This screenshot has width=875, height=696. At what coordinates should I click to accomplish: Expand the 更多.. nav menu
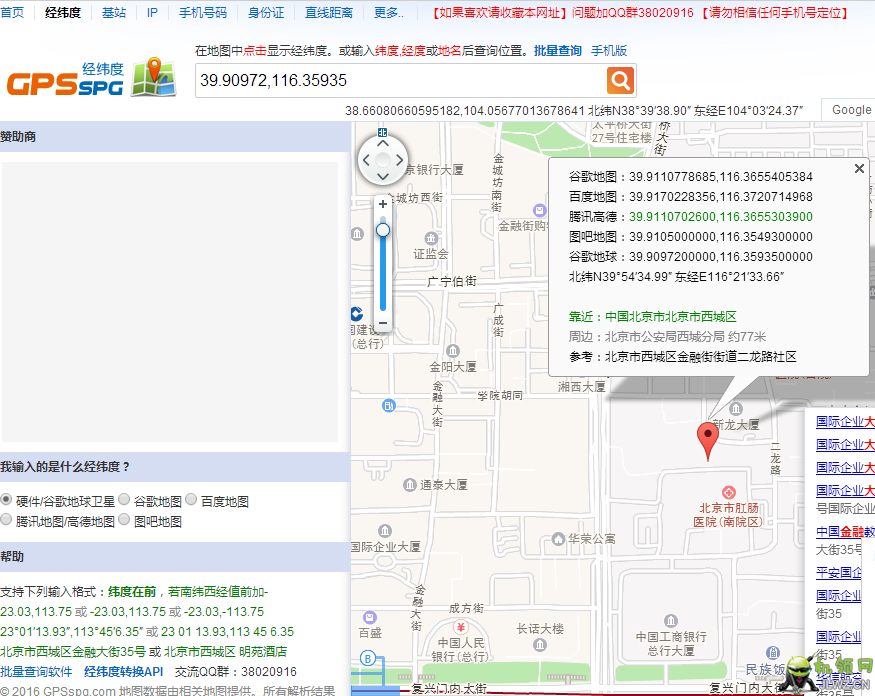(388, 12)
